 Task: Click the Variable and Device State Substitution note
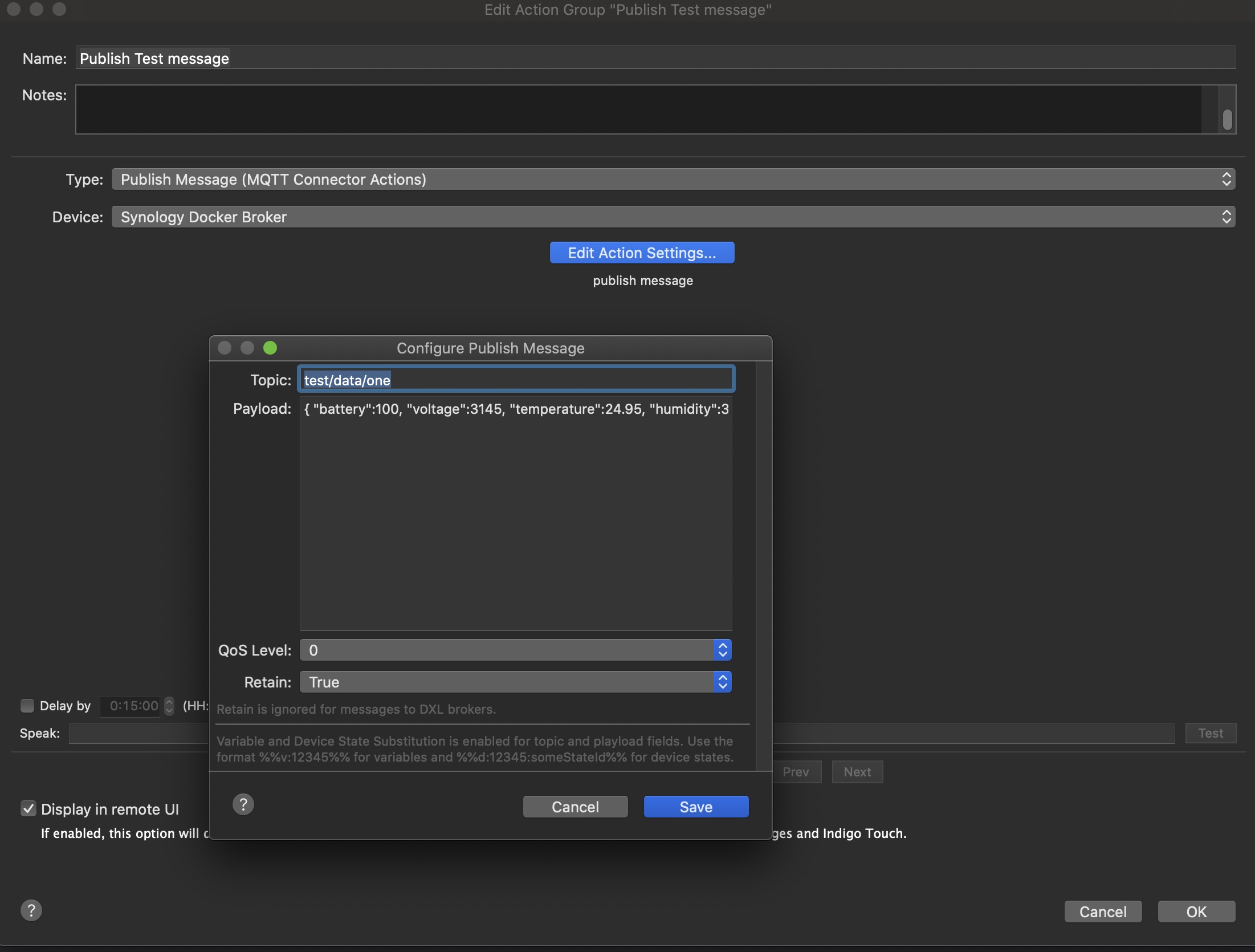pos(475,749)
